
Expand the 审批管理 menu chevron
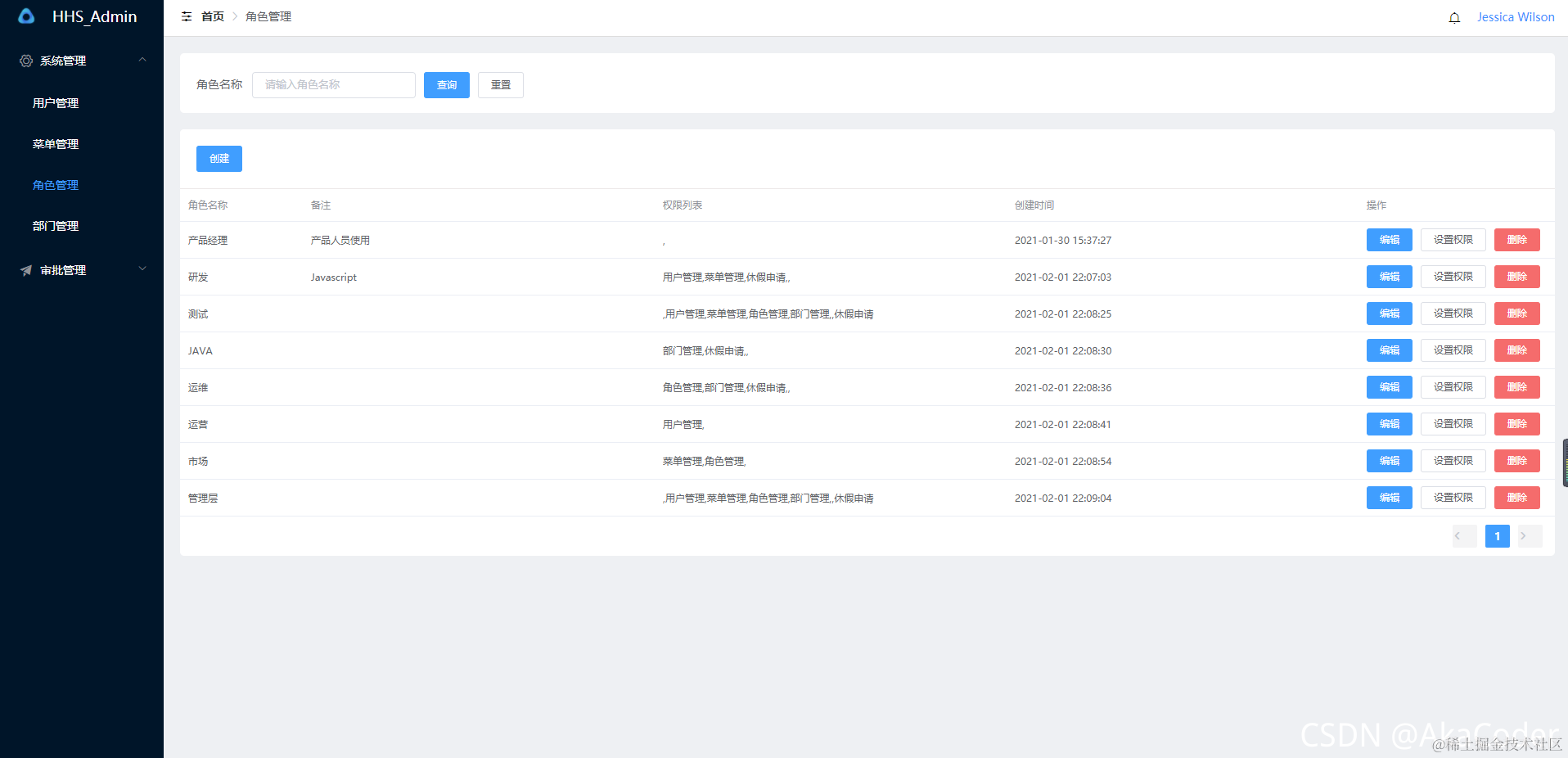pyautogui.click(x=142, y=268)
